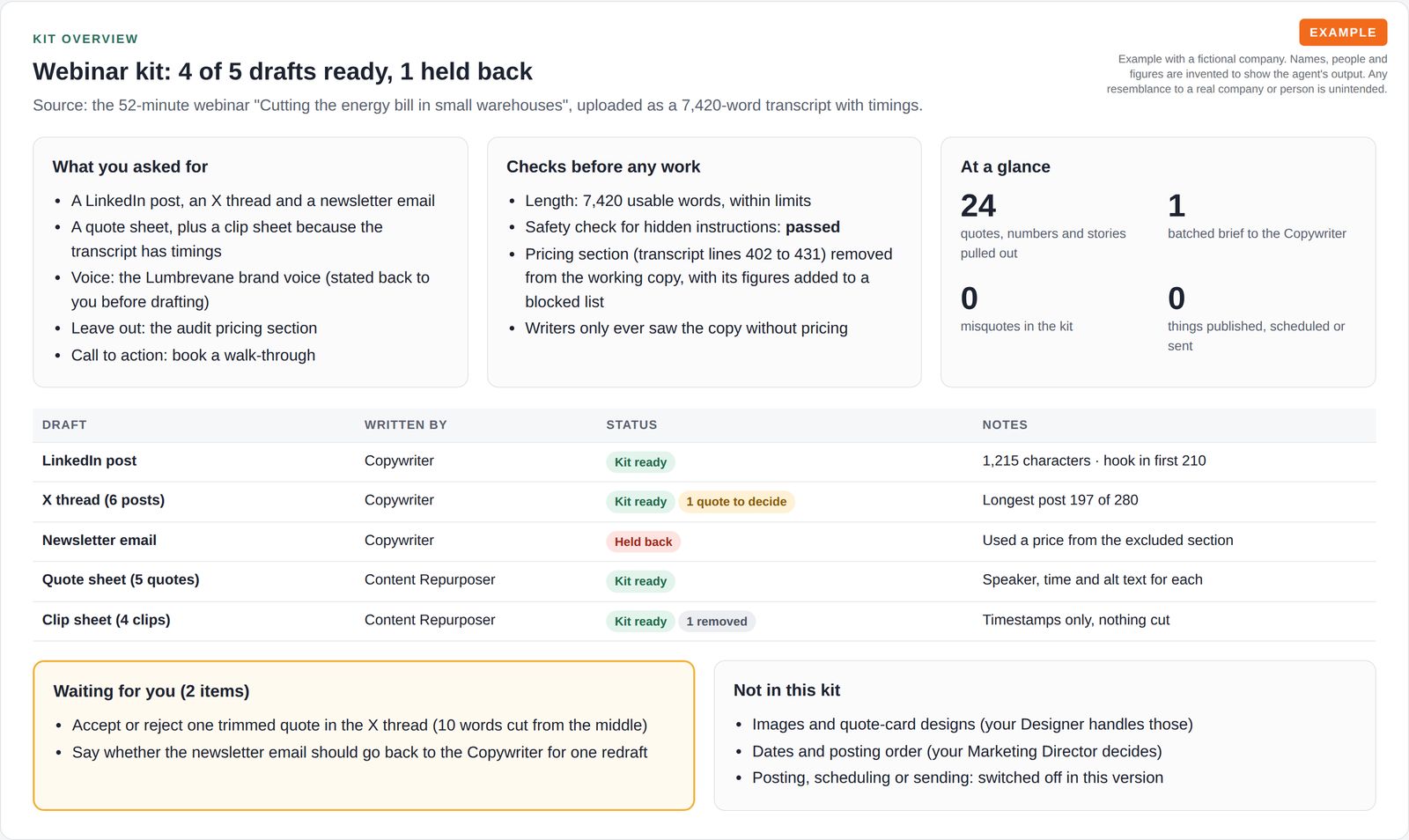Select the 'Clip sheet (4 clips)' draft name
1409x840 pixels.
pos(106,620)
